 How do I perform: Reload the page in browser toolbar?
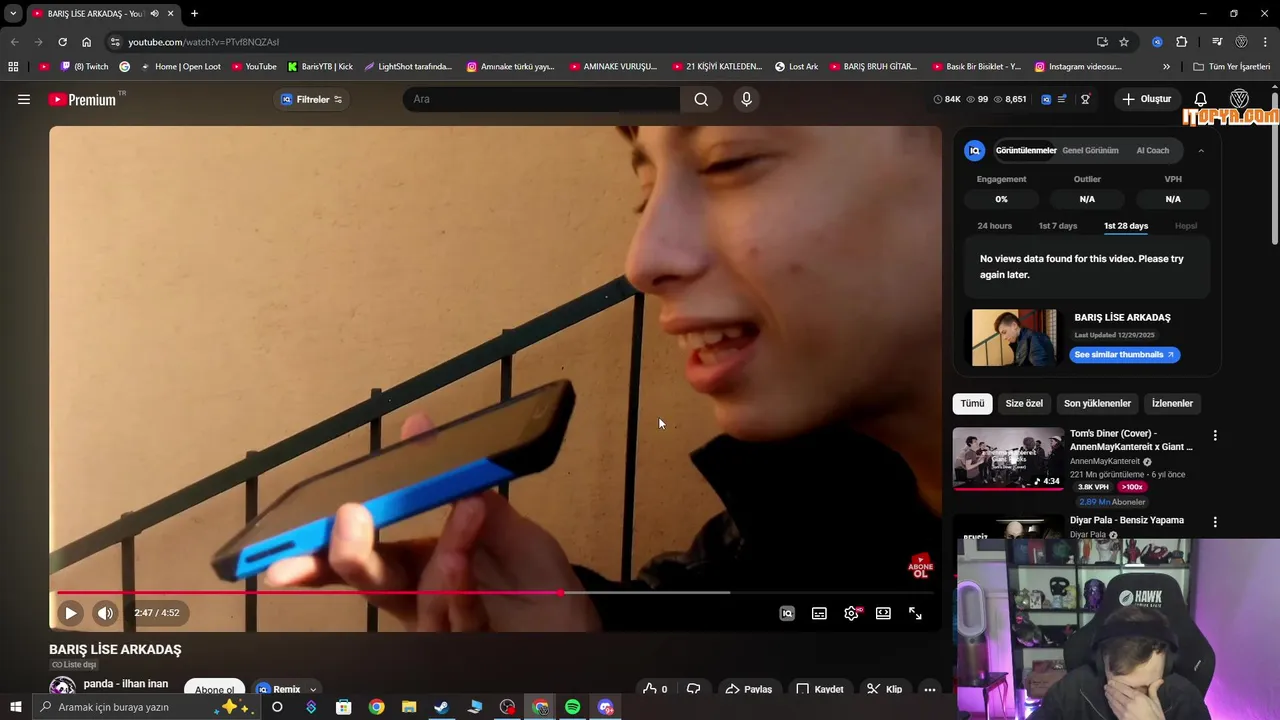(x=62, y=42)
